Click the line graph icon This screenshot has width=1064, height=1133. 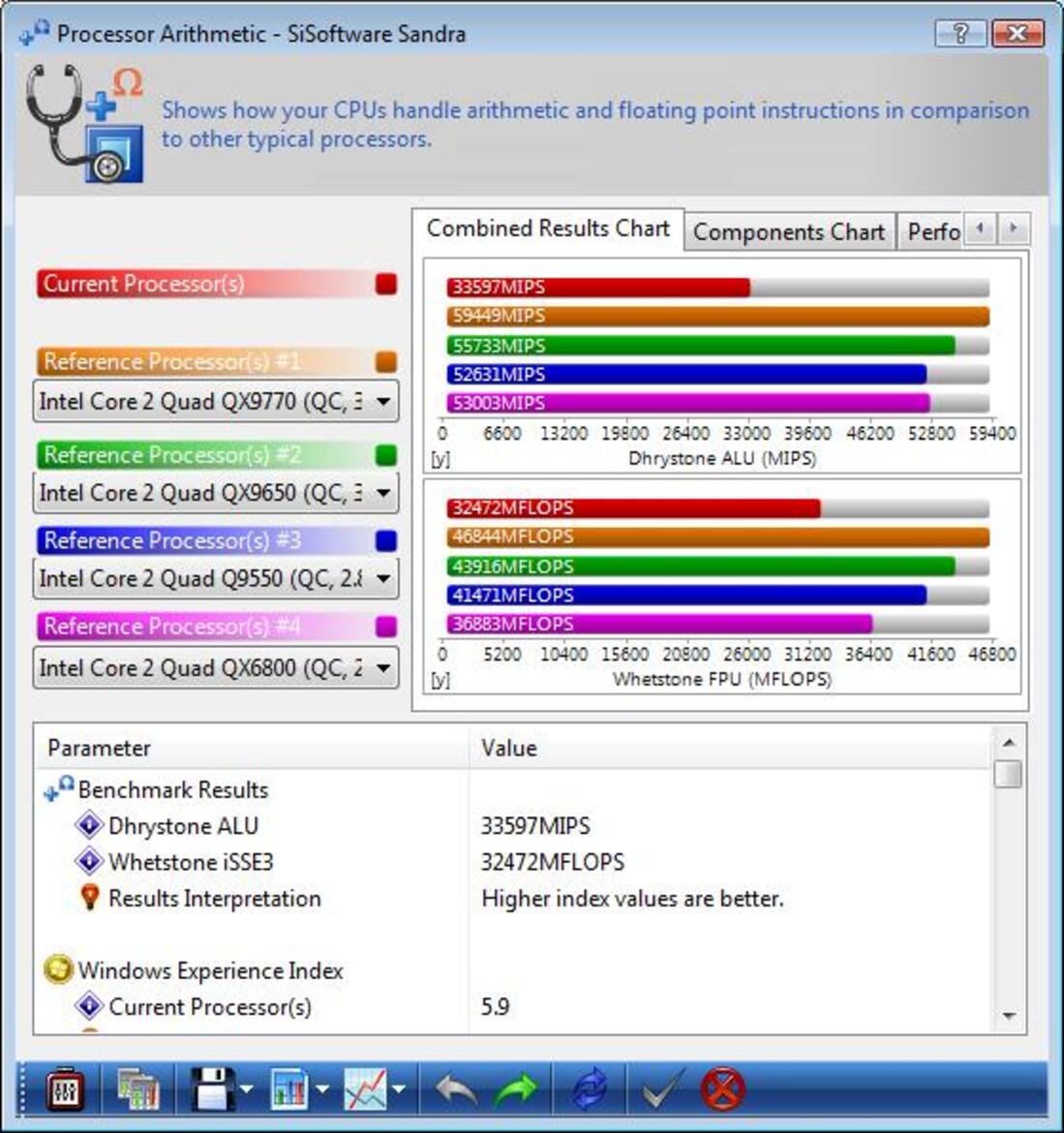366,1088
